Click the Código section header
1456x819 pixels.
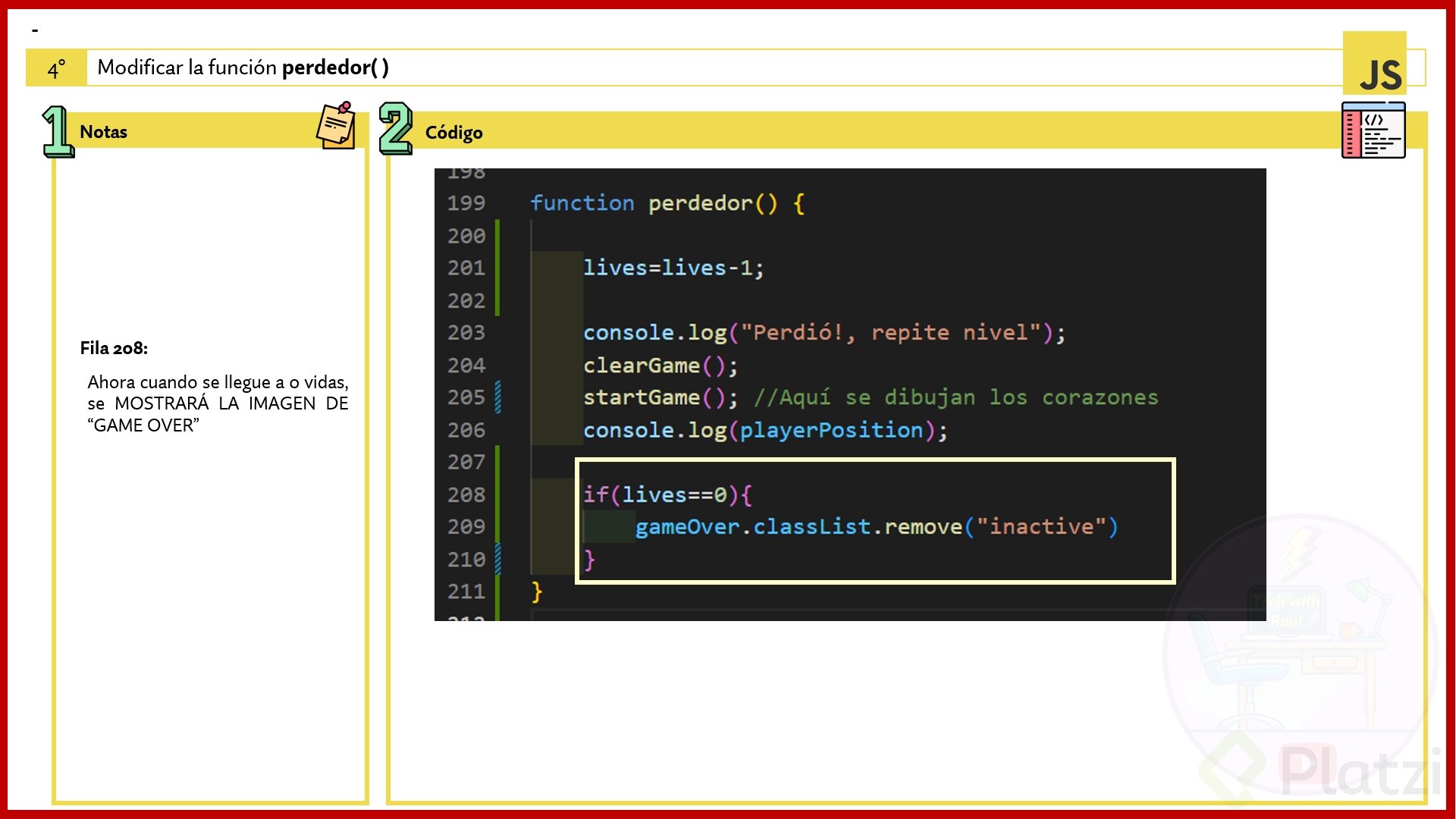tap(453, 133)
